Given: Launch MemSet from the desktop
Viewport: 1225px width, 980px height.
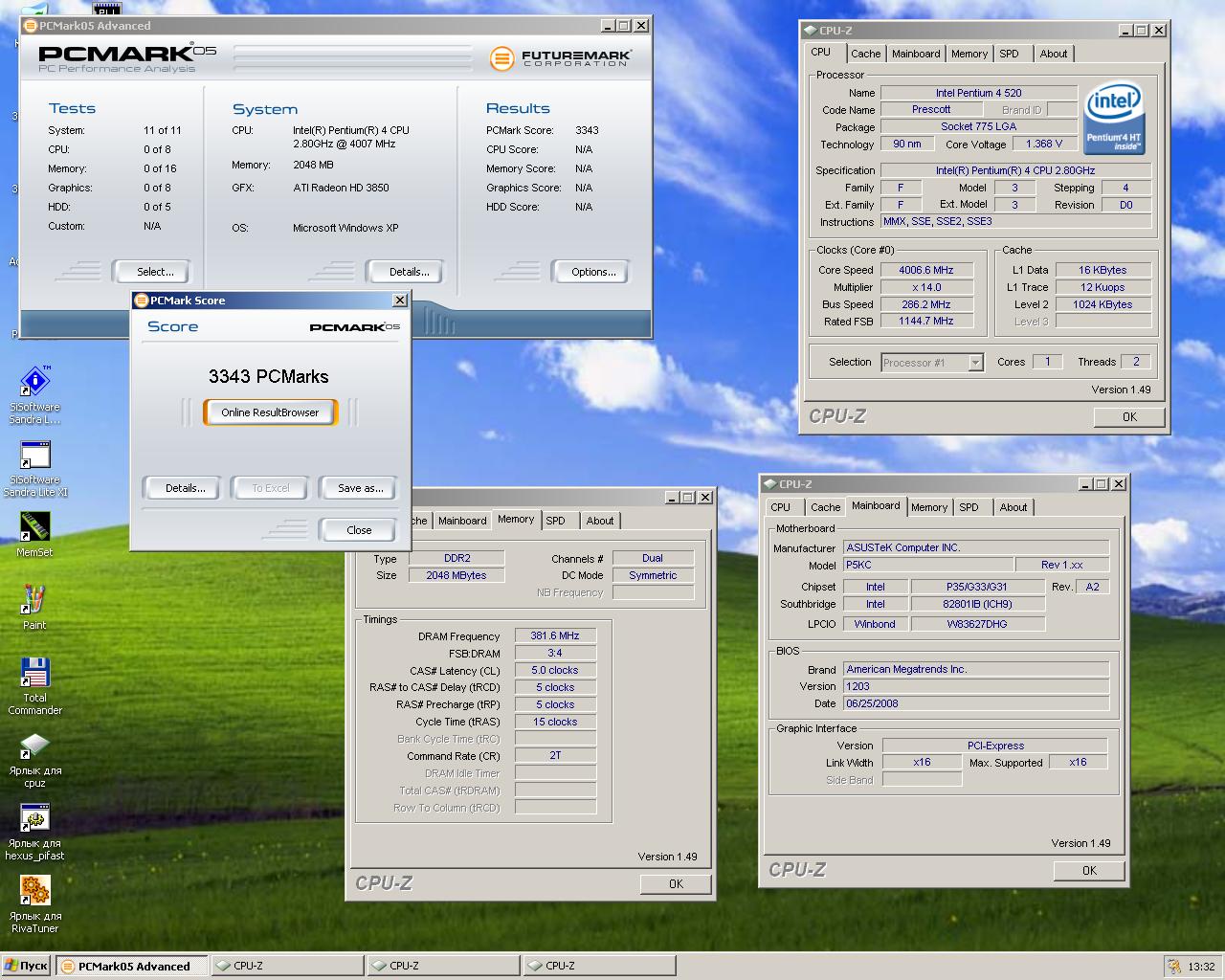Looking at the screenshot, I should (34, 535).
